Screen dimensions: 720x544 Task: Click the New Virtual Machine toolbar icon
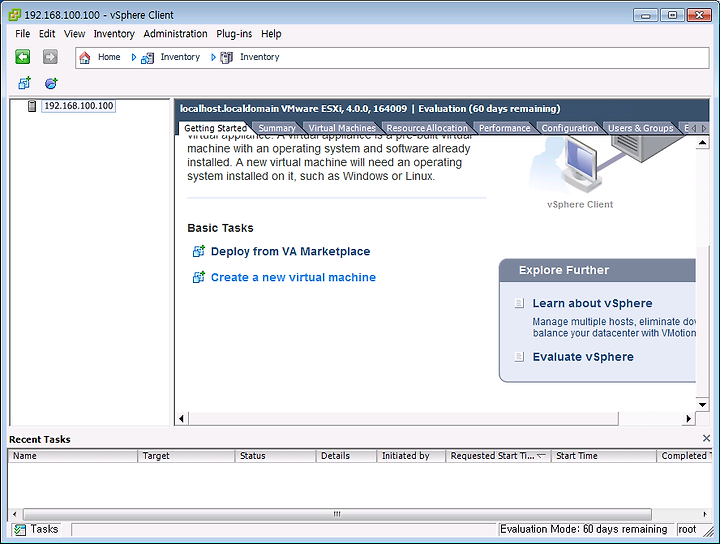[x=24, y=83]
